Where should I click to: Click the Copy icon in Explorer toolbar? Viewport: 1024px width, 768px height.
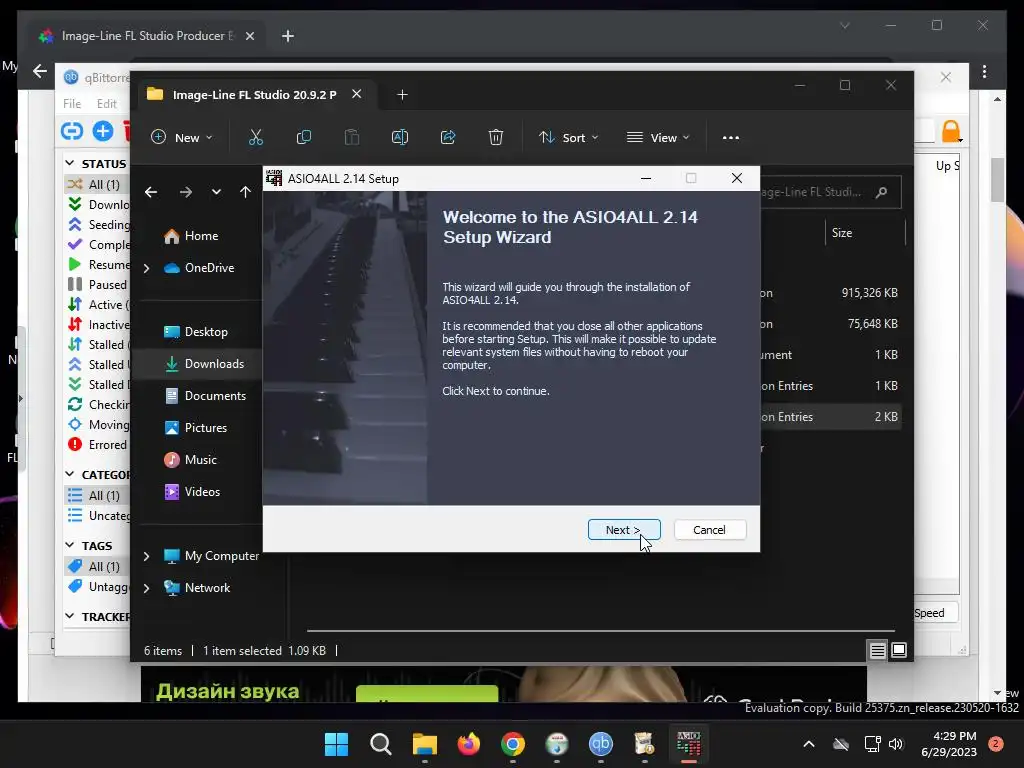click(x=304, y=137)
